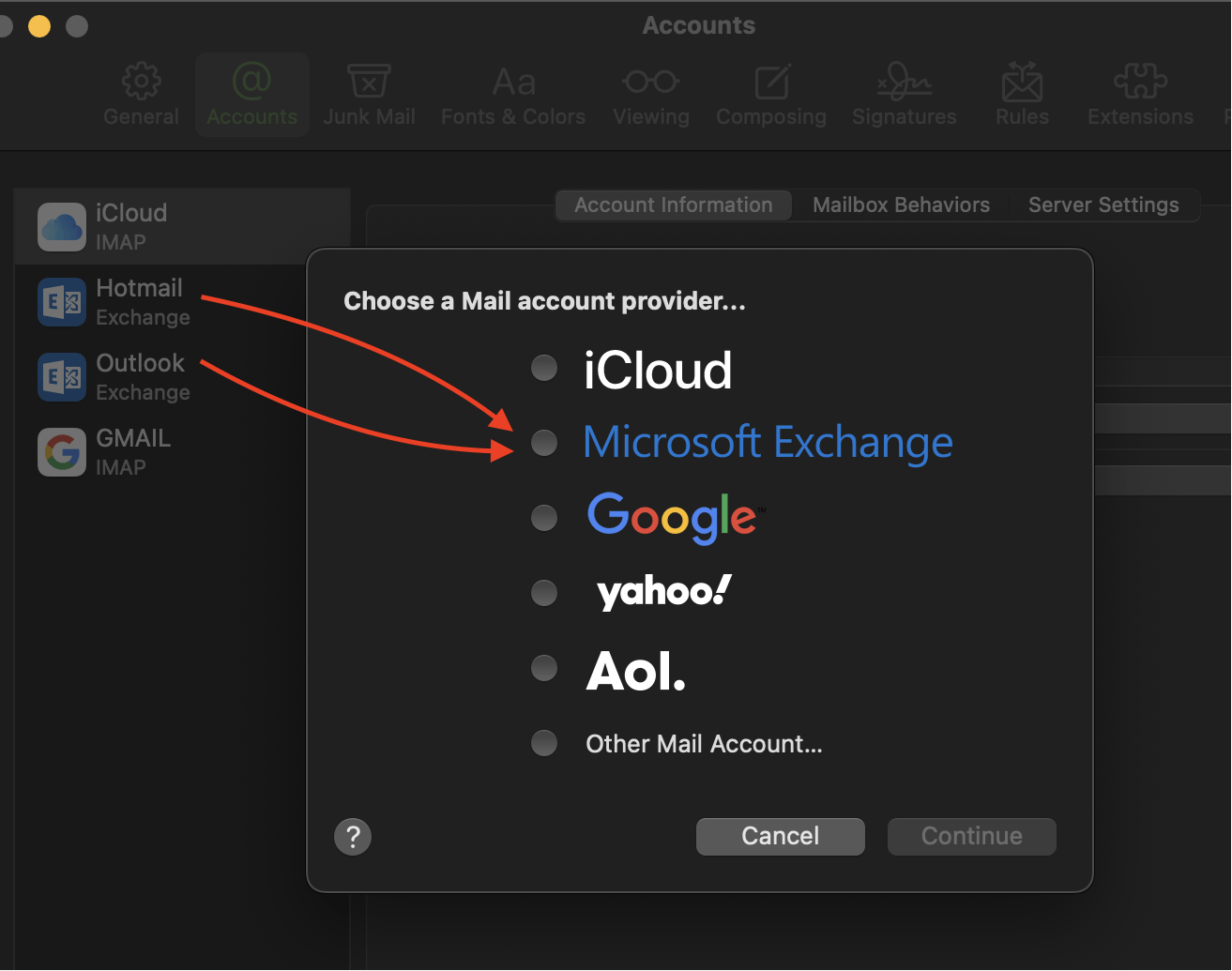Click the Google logo in provider list

point(675,518)
